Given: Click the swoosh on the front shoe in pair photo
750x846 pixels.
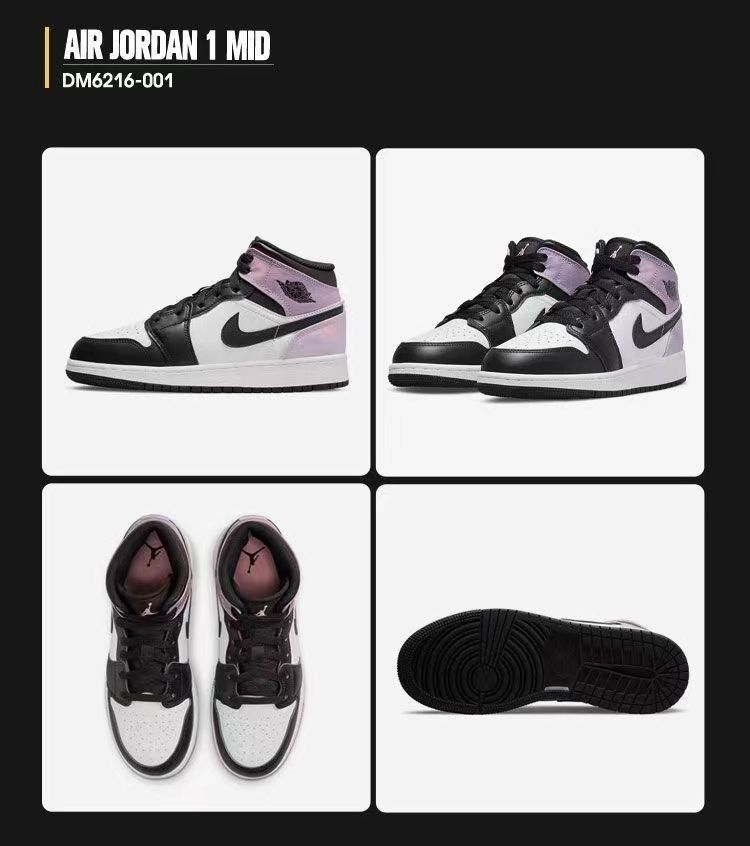Looking at the screenshot, I should tap(654, 329).
